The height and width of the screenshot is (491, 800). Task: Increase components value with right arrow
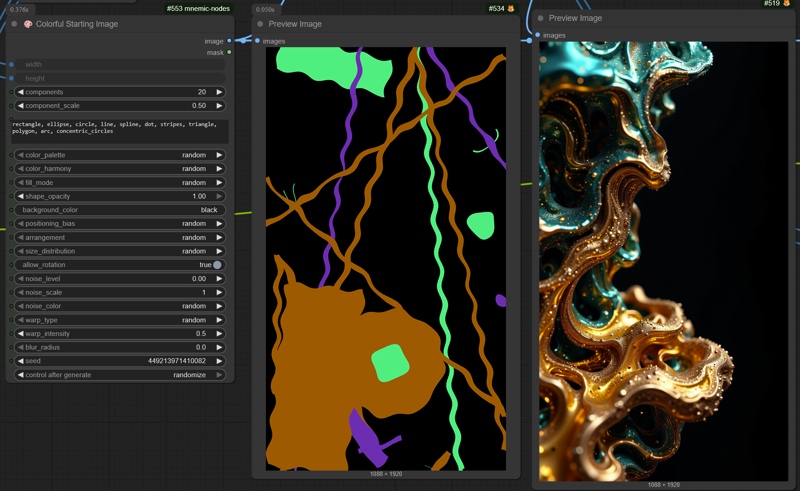pyautogui.click(x=219, y=92)
